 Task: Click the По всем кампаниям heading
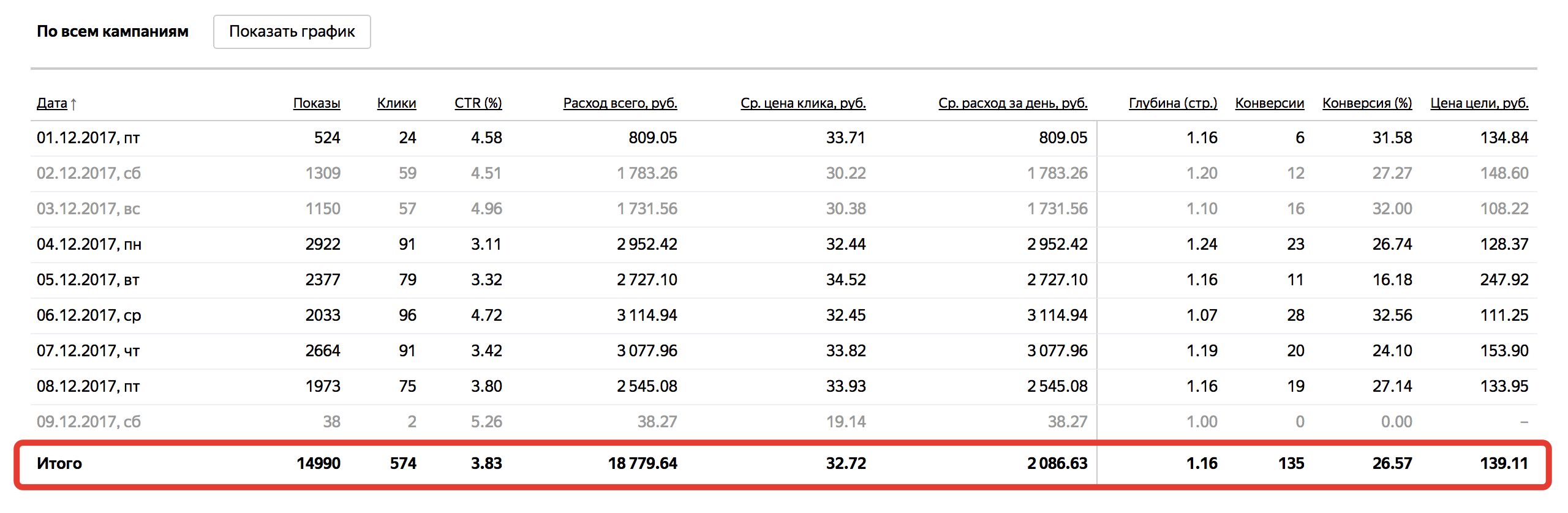coord(113,31)
